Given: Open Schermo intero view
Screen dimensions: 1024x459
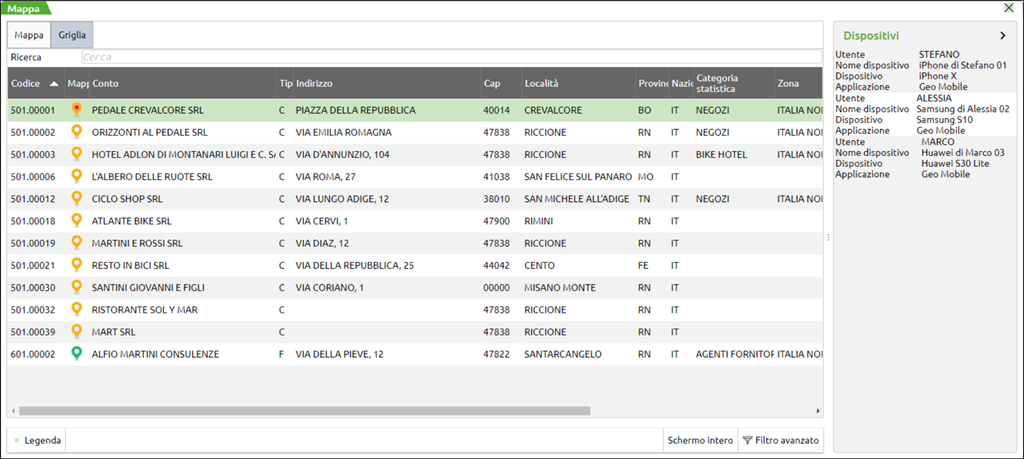Looking at the screenshot, I should point(700,440).
